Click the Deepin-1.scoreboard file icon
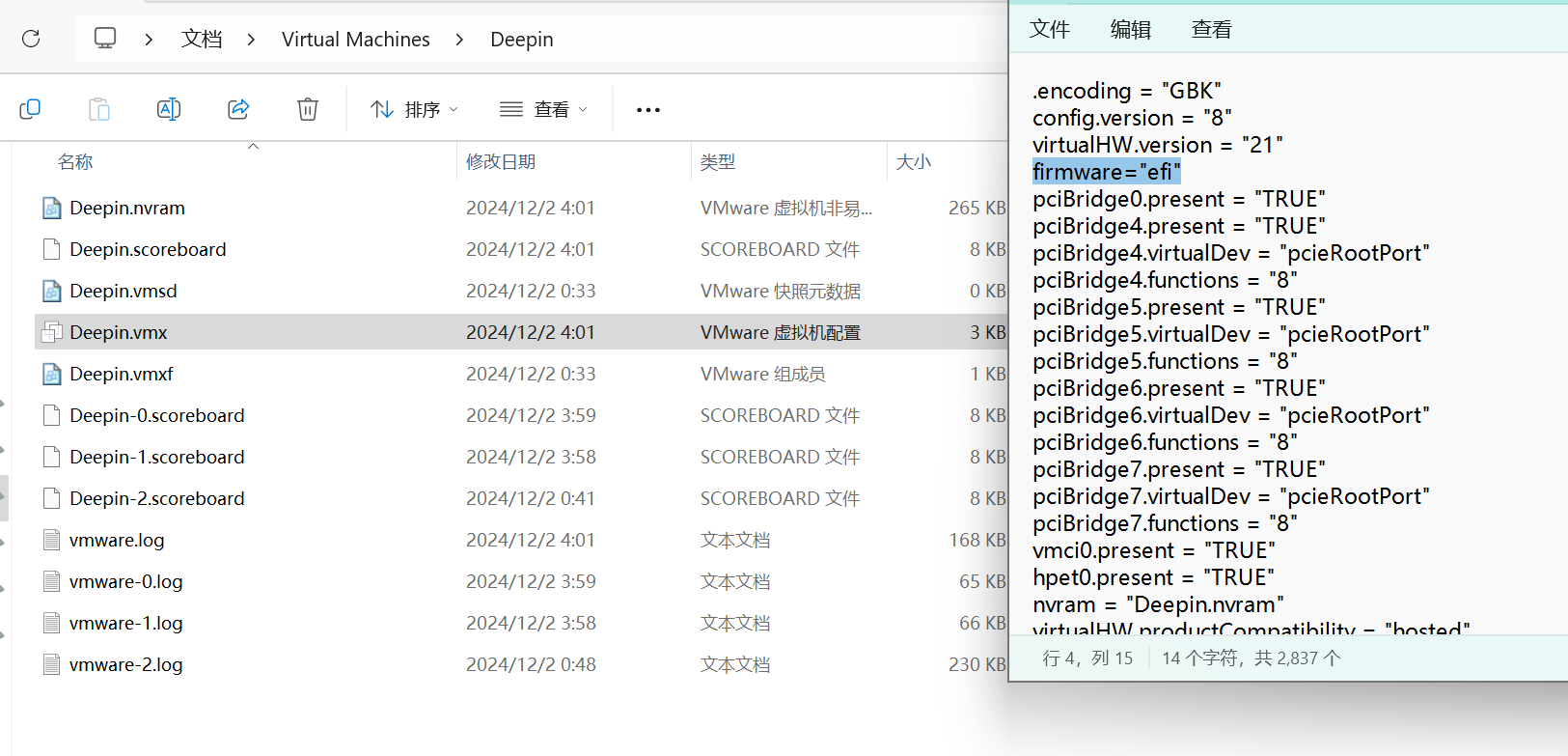The image size is (1568, 756). coord(52,457)
